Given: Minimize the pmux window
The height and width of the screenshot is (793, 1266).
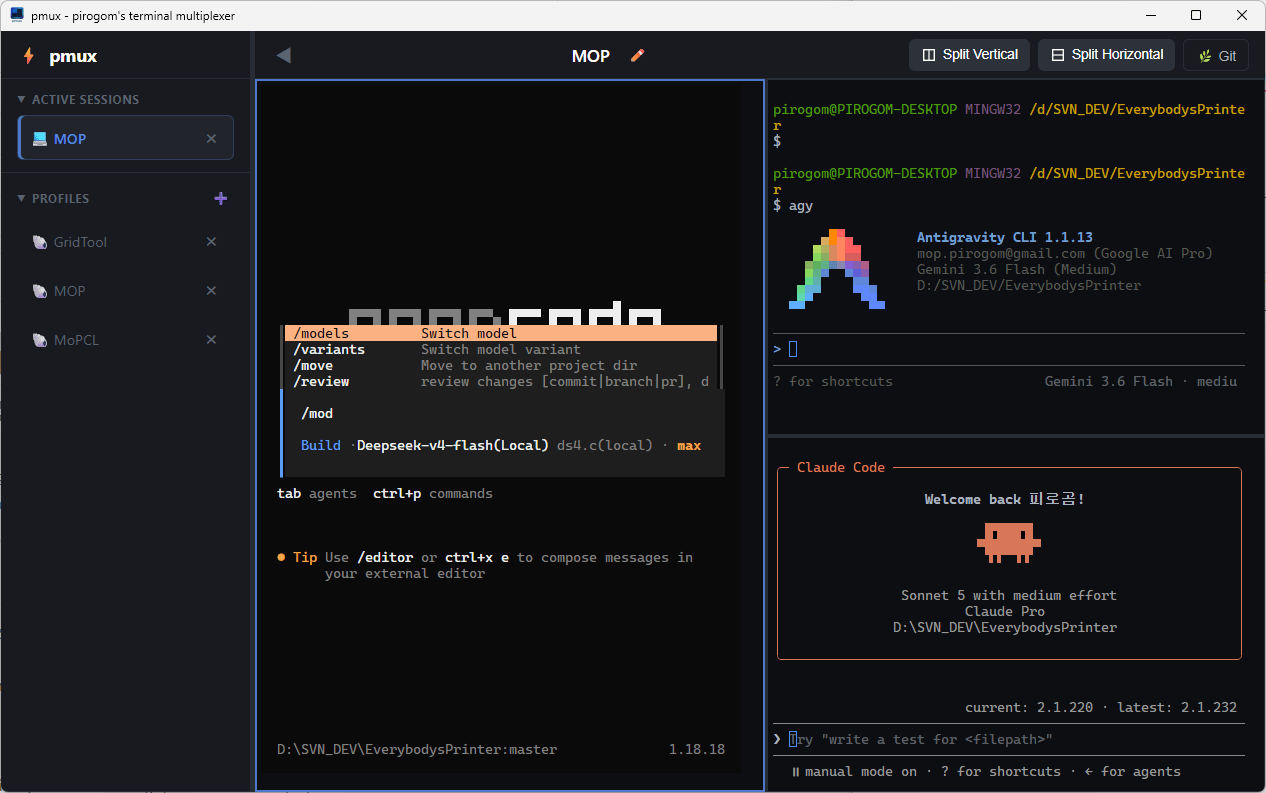Looking at the screenshot, I should pyautogui.click(x=1150, y=15).
